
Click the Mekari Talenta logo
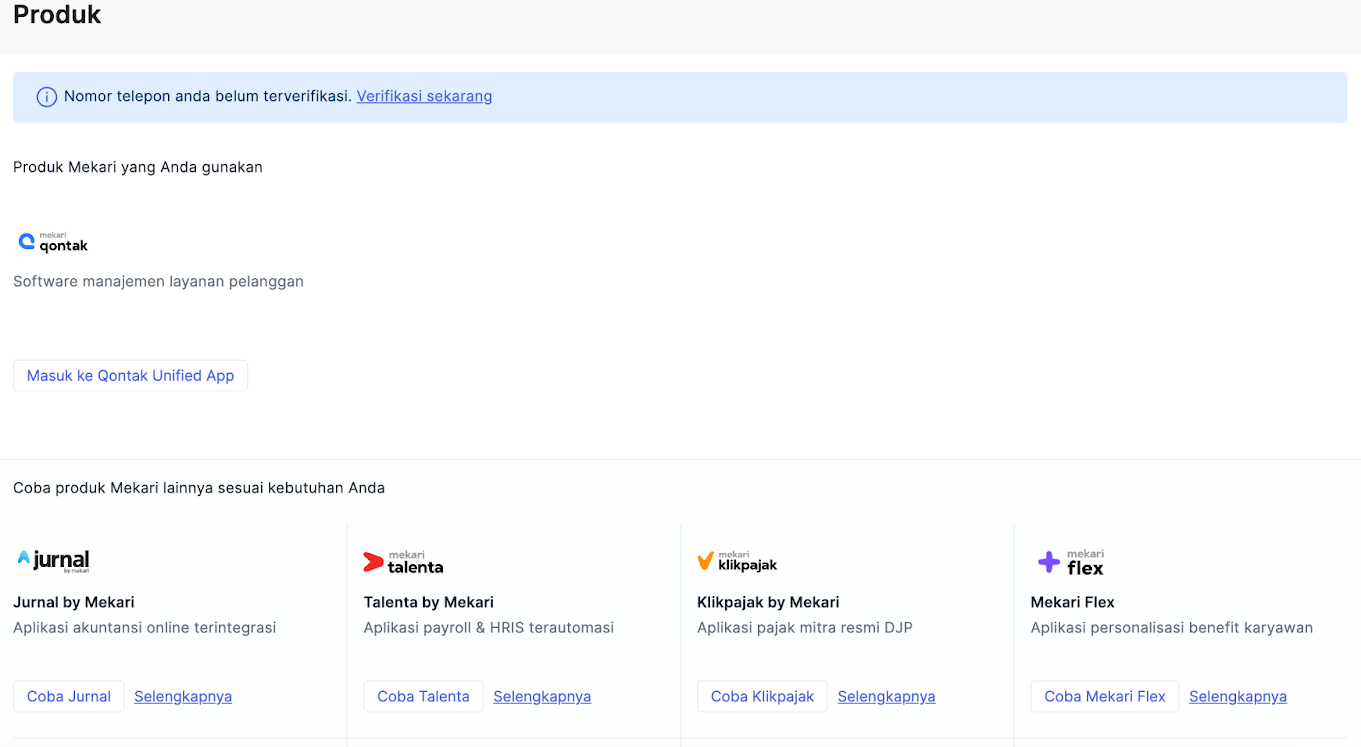(403, 562)
